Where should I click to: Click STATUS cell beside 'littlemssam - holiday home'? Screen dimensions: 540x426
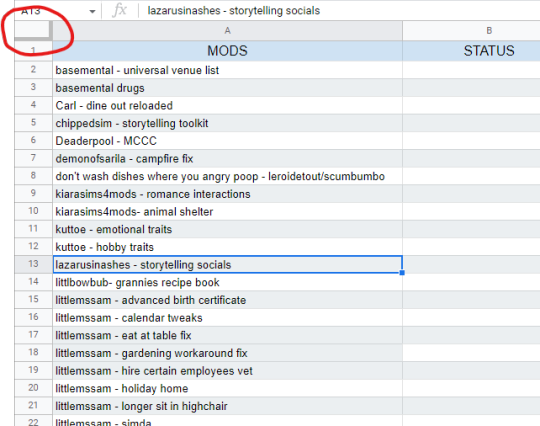click(471, 388)
